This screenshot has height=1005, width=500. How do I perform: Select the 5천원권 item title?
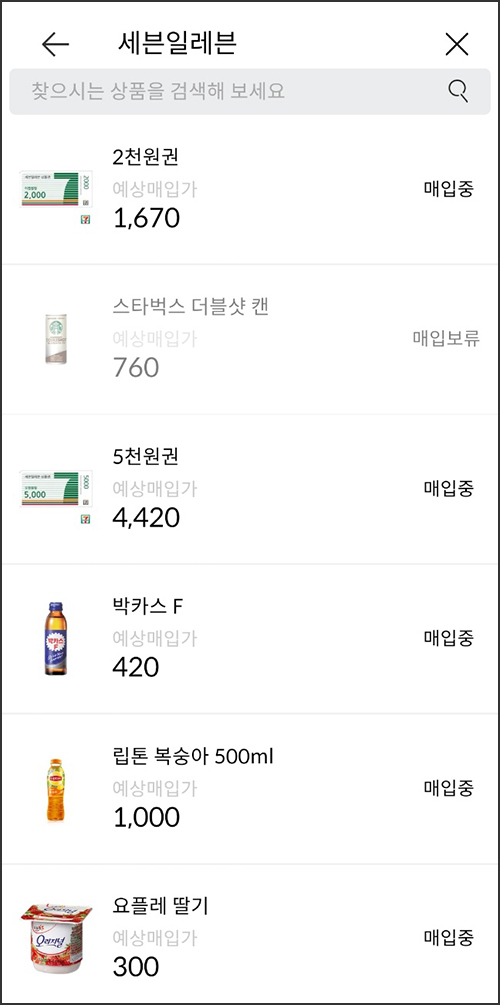[145, 456]
